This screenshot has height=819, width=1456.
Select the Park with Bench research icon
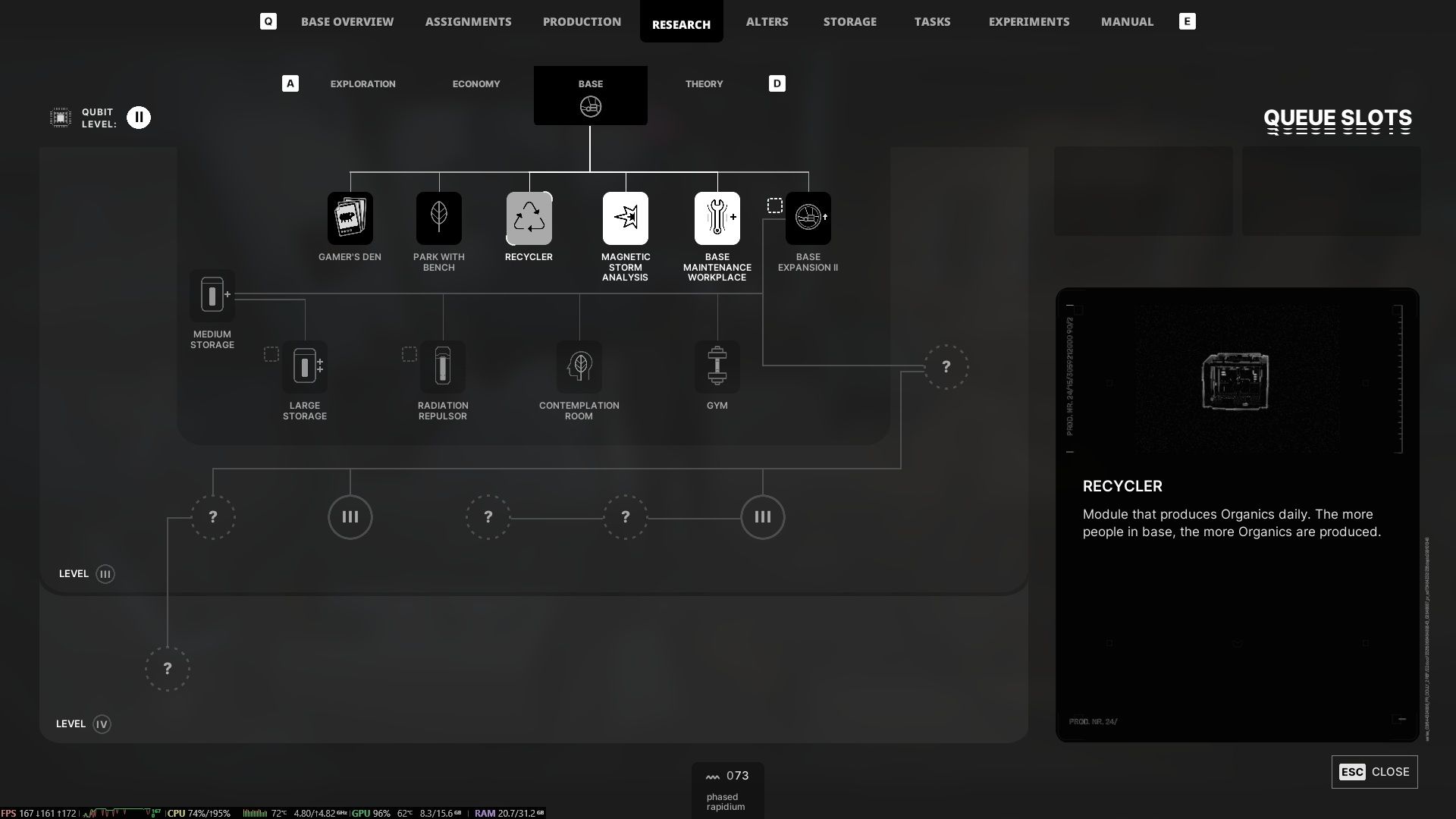[438, 218]
